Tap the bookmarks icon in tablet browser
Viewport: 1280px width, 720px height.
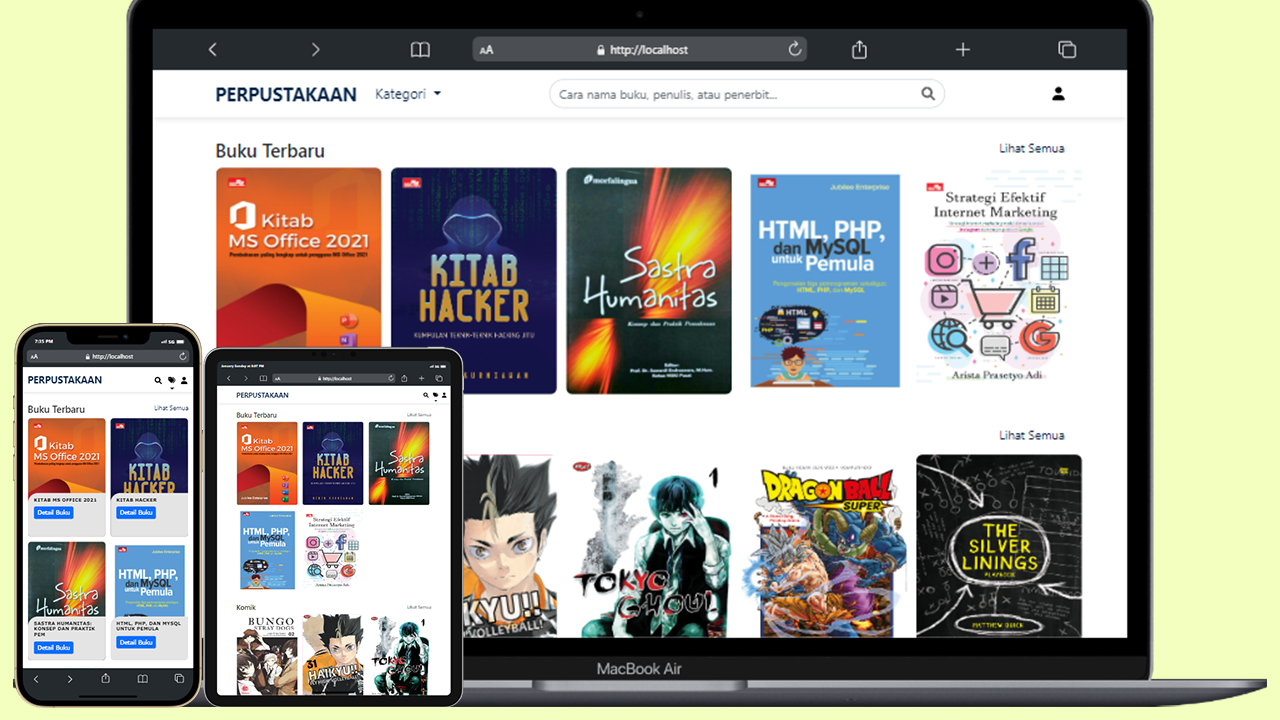click(263, 378)
